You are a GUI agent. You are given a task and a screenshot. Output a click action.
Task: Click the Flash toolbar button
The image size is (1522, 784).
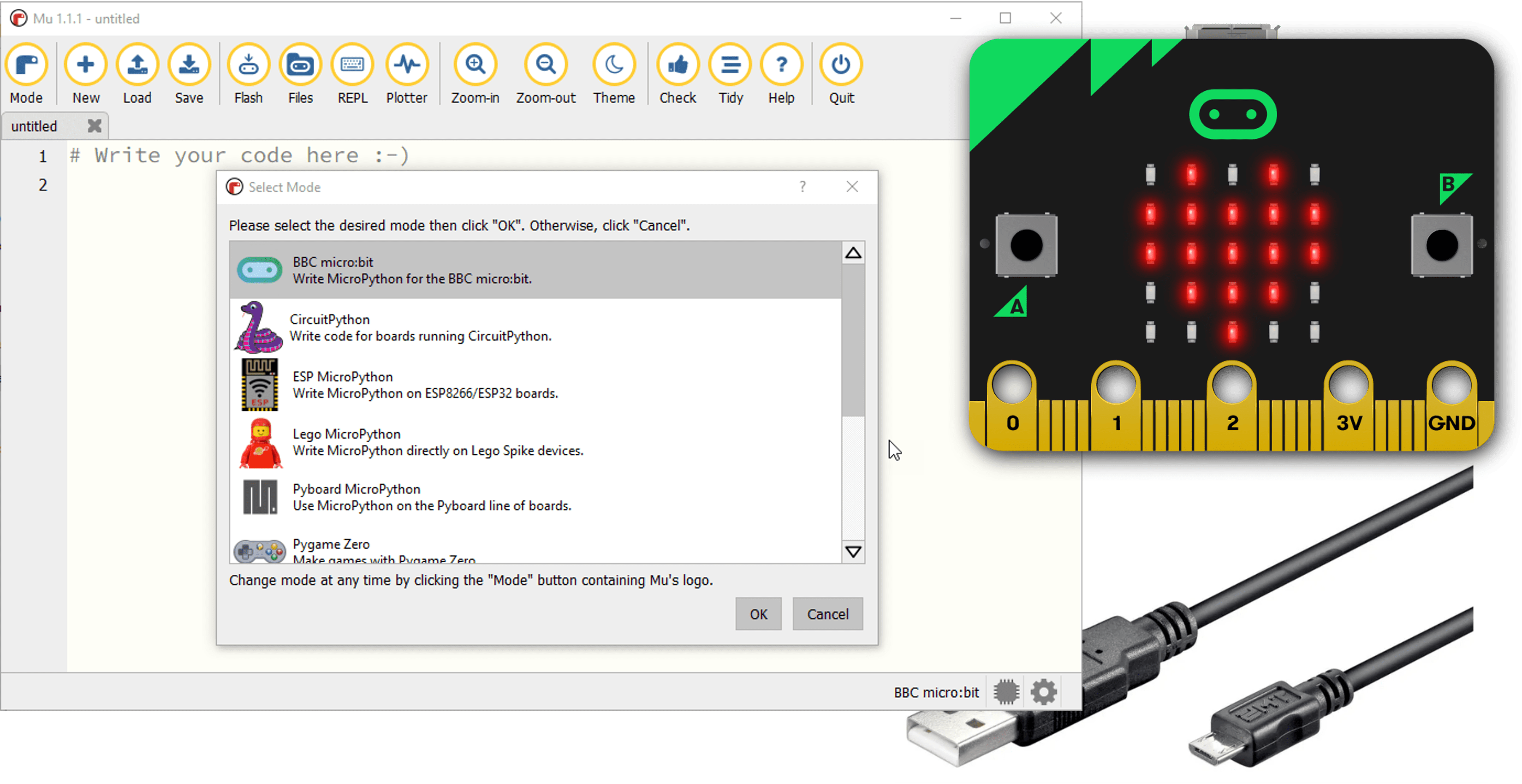248,65
